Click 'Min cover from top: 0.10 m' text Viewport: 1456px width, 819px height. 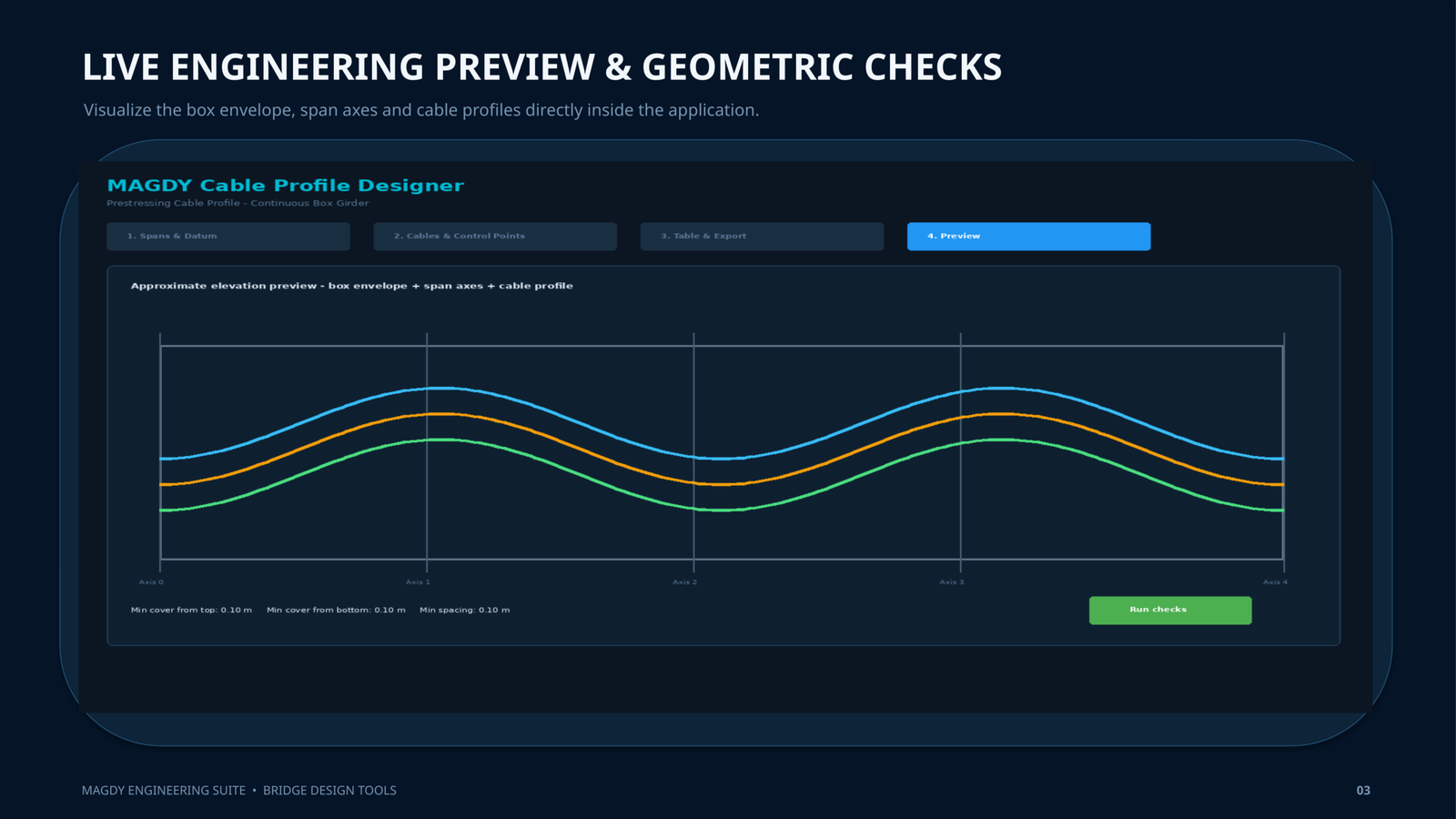click(x=191, y=611)
